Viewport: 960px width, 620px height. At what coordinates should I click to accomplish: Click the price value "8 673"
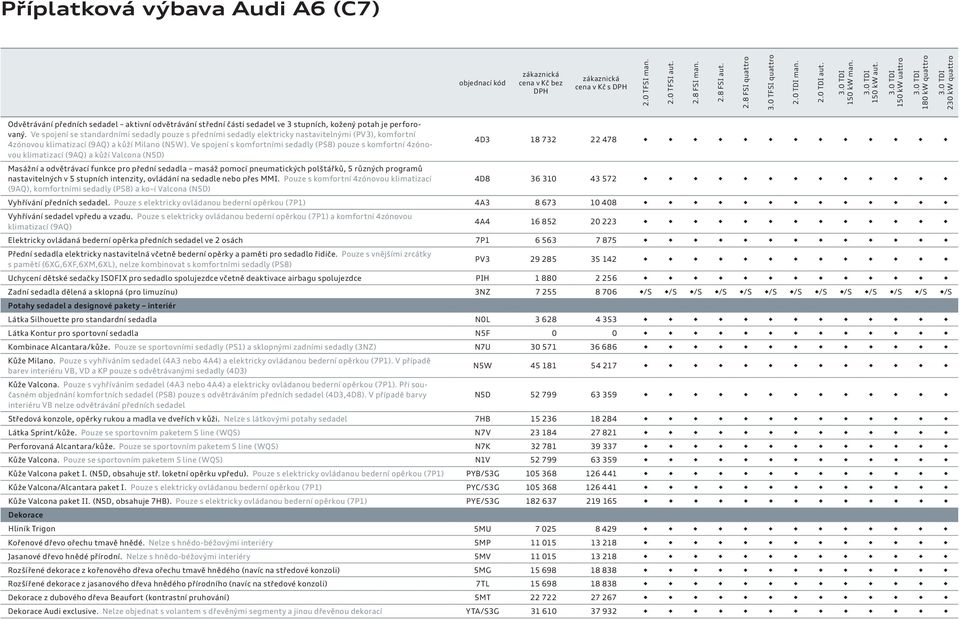546,203
